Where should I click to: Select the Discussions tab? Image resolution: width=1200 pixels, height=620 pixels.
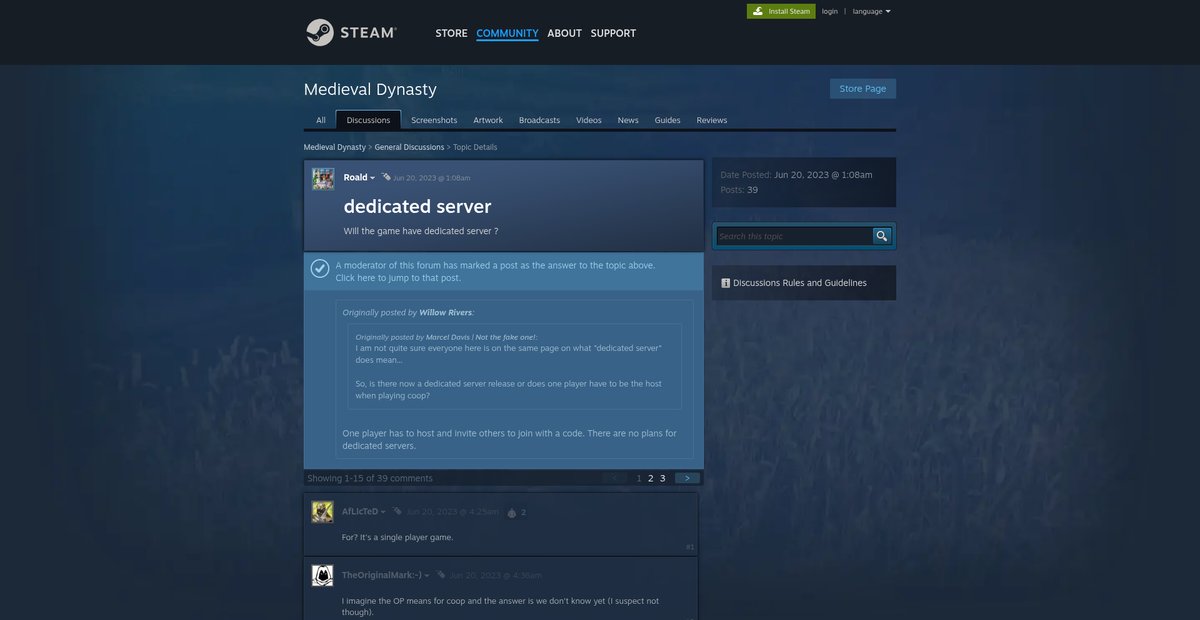pos(368,120)
